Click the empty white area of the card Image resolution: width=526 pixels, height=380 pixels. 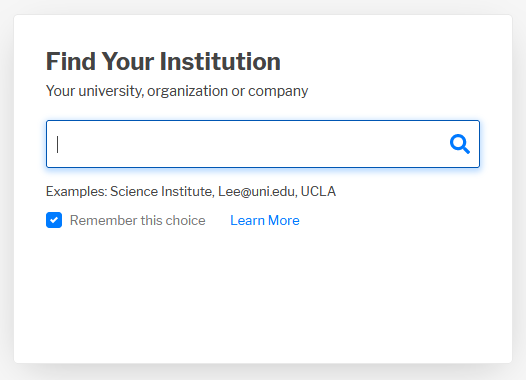click(263, 295)
